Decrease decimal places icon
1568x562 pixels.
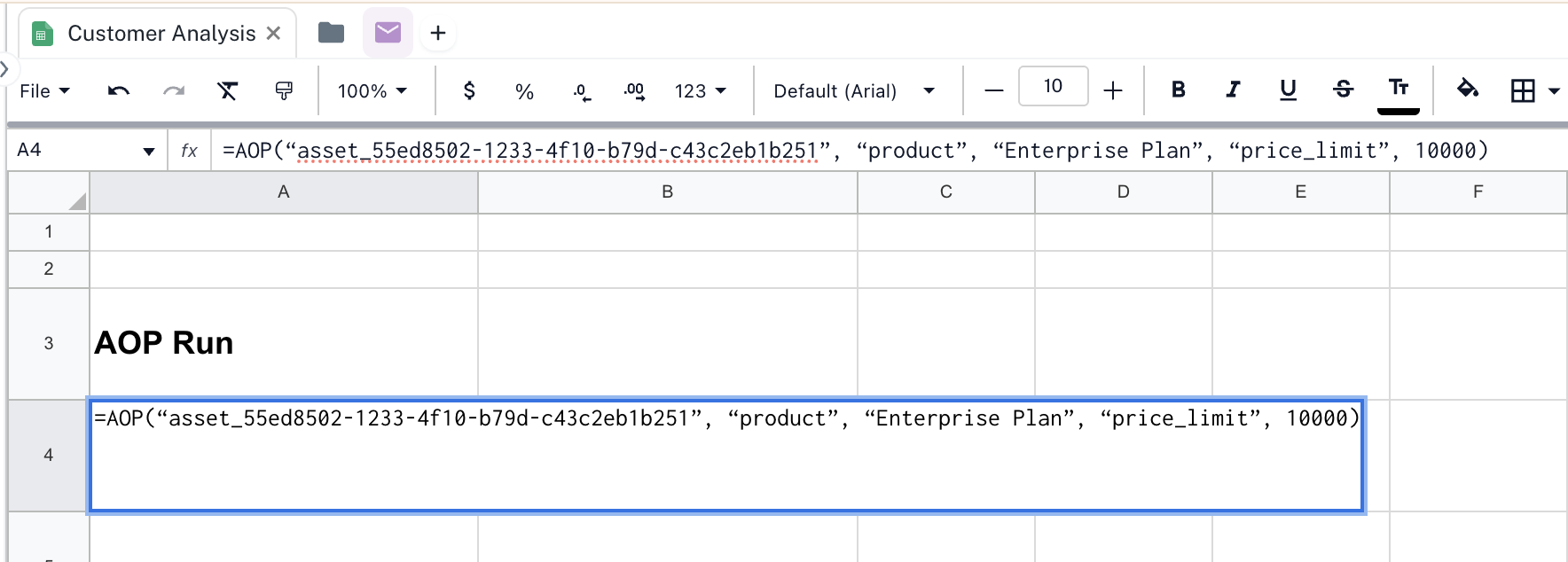(x=581, y=91)
